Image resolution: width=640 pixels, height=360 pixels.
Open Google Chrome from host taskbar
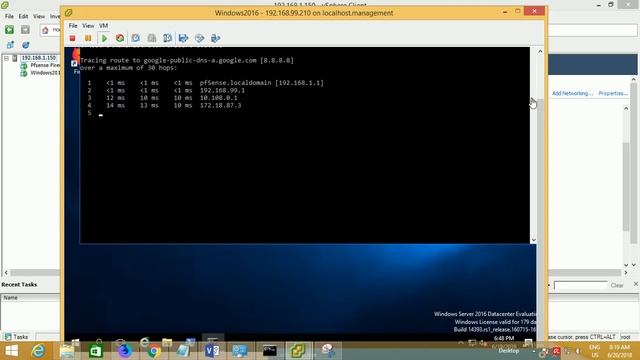click(x=153, y=351)
